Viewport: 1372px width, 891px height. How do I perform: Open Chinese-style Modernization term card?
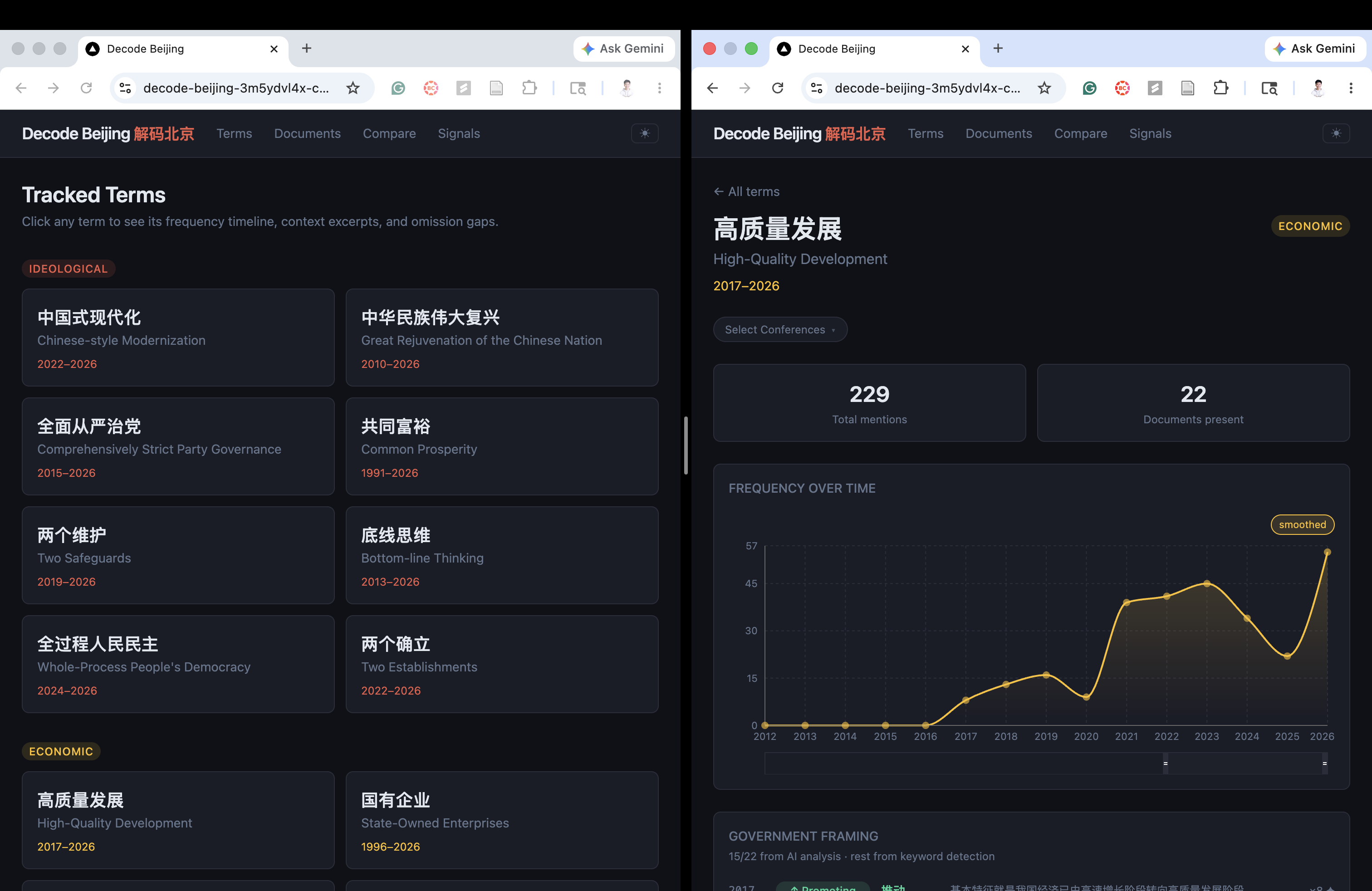pos(178,337)
